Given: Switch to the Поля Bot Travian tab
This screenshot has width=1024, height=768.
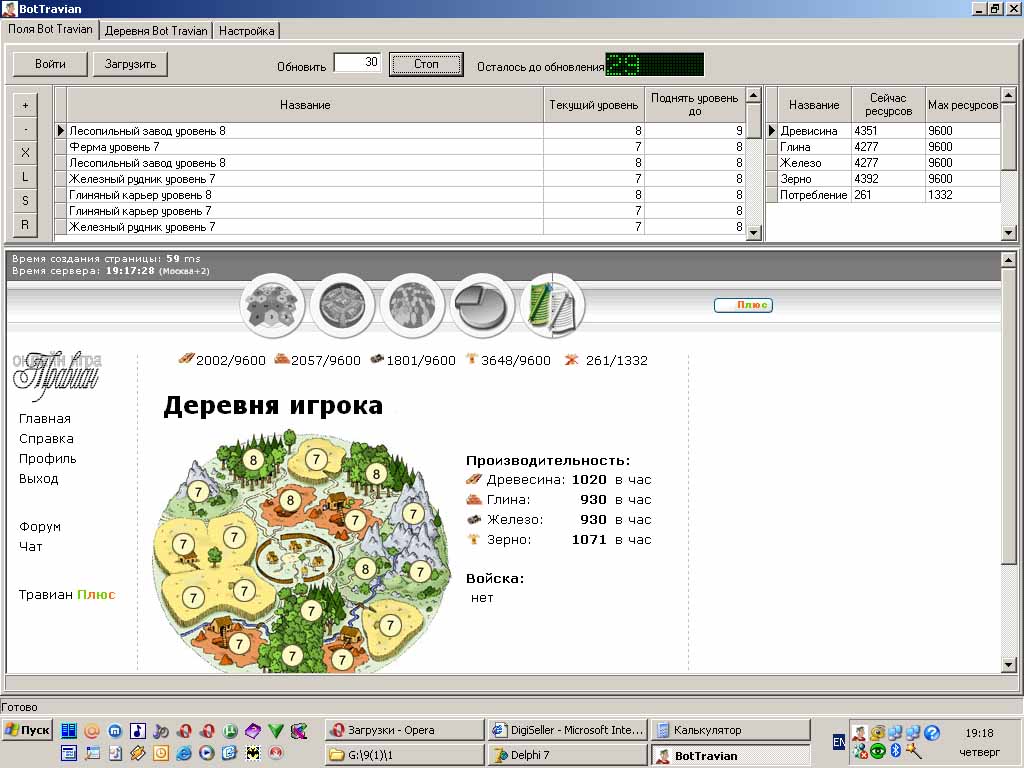Looking at the screenshot, I should pos(50,29).
